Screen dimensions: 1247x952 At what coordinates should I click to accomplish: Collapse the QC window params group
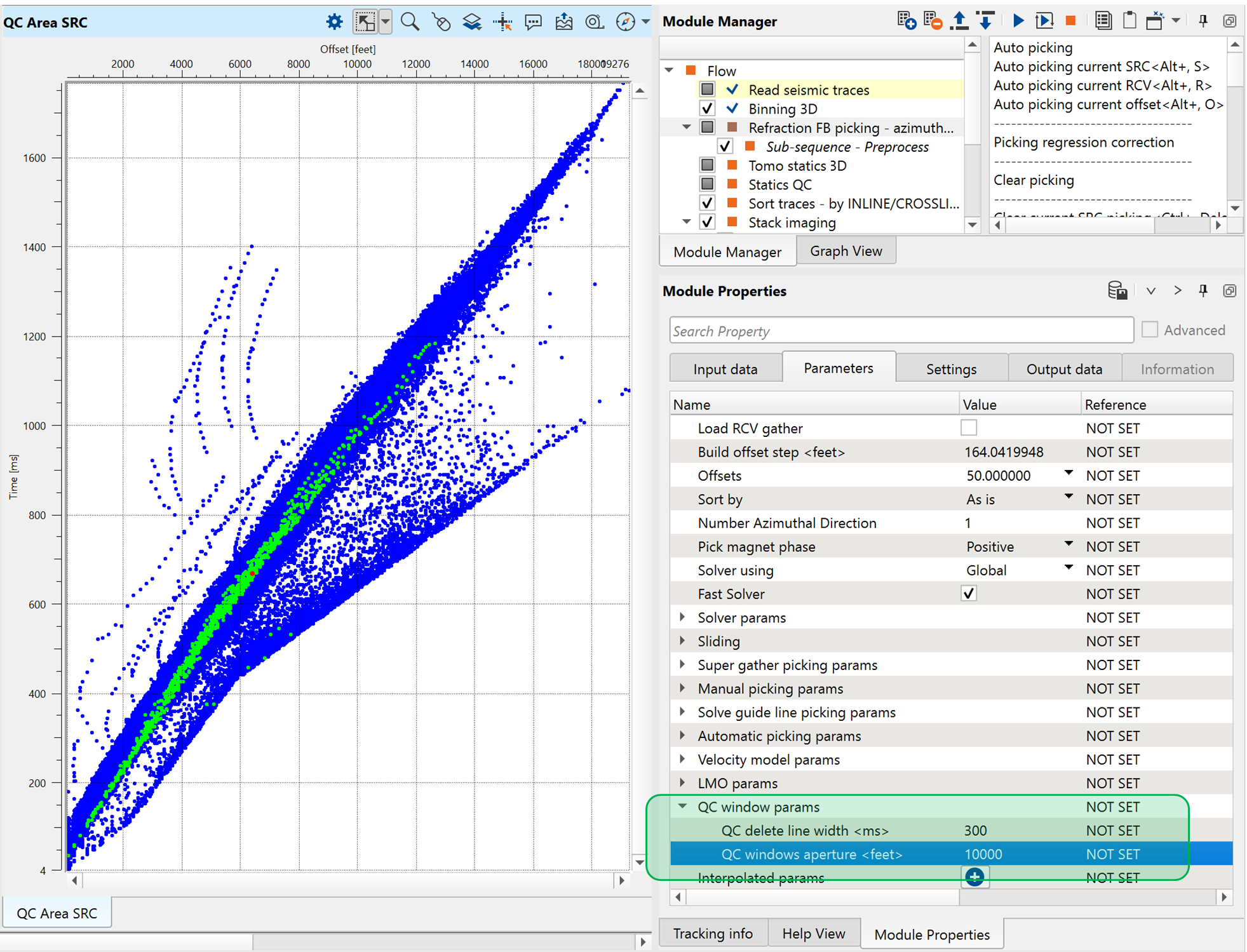point(682,807)
